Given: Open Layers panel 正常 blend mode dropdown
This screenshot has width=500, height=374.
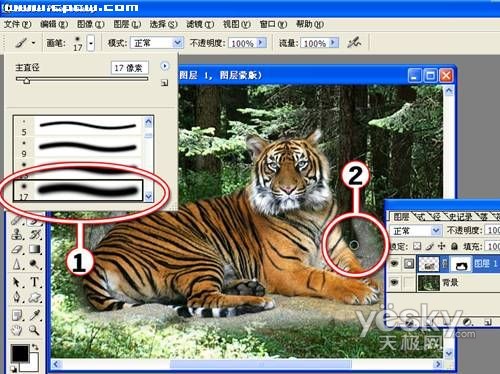Looking at the screenshot, I should tap(435, 231).
